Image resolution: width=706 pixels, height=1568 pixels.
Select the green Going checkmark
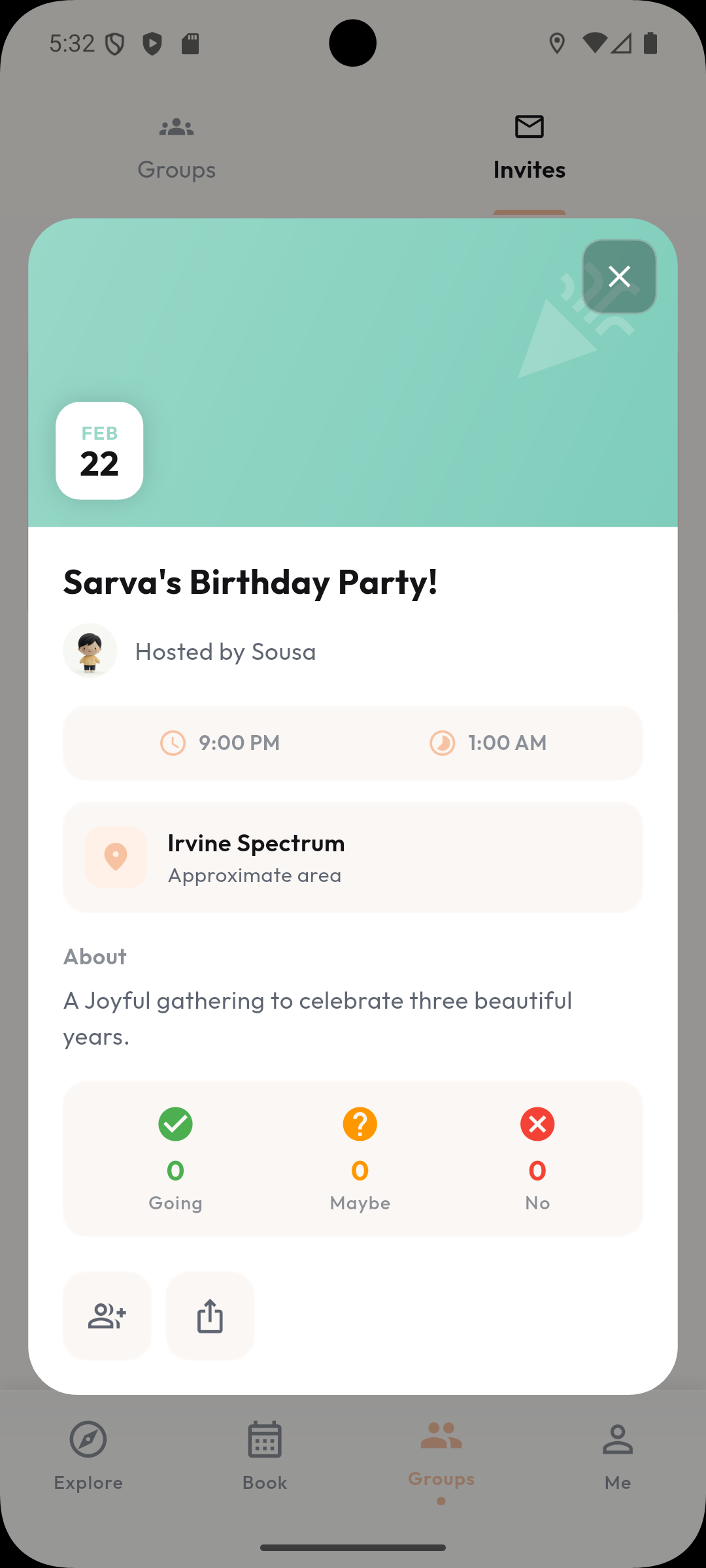pos(175,1124)
